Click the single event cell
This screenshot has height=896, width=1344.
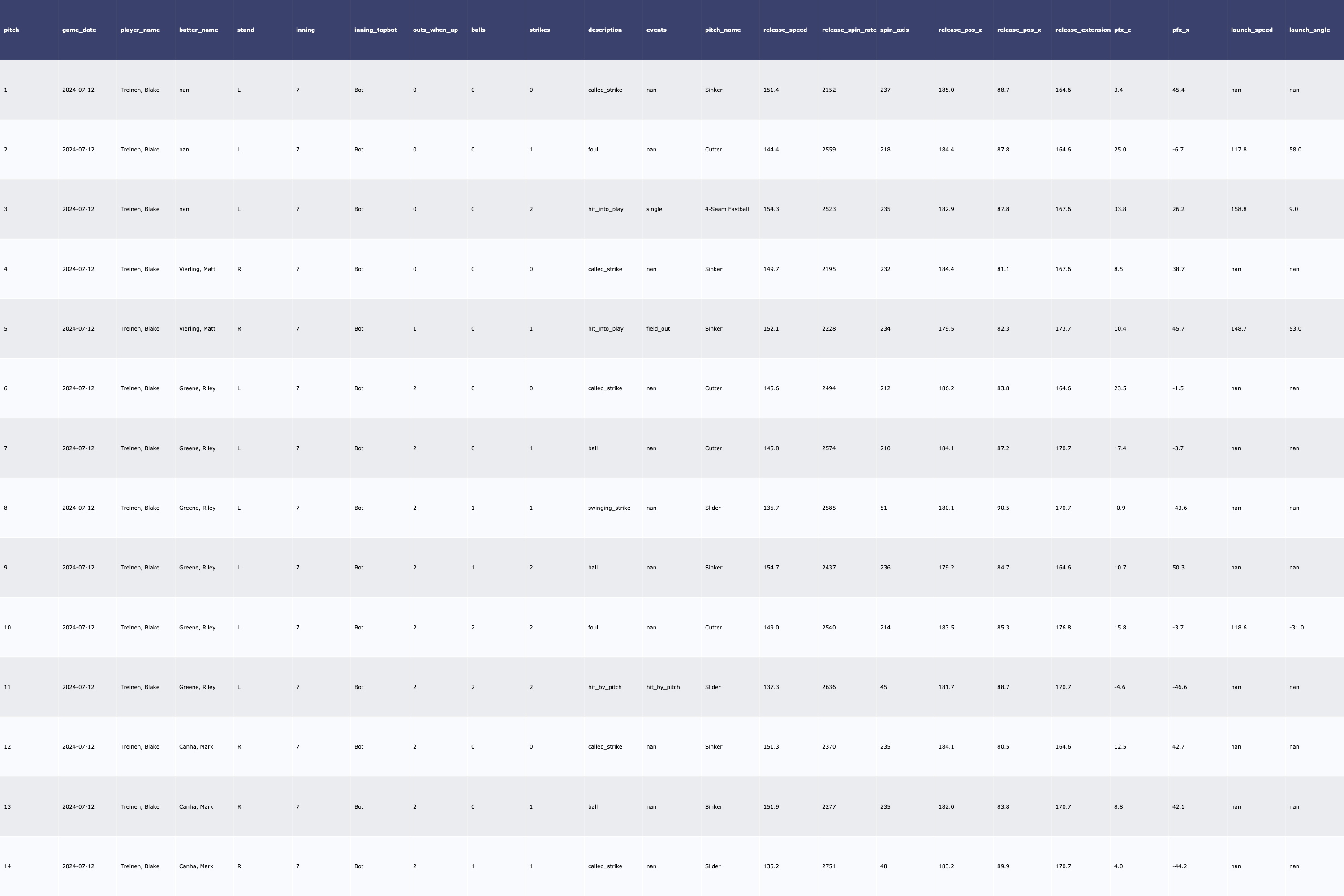pos(654,209)
